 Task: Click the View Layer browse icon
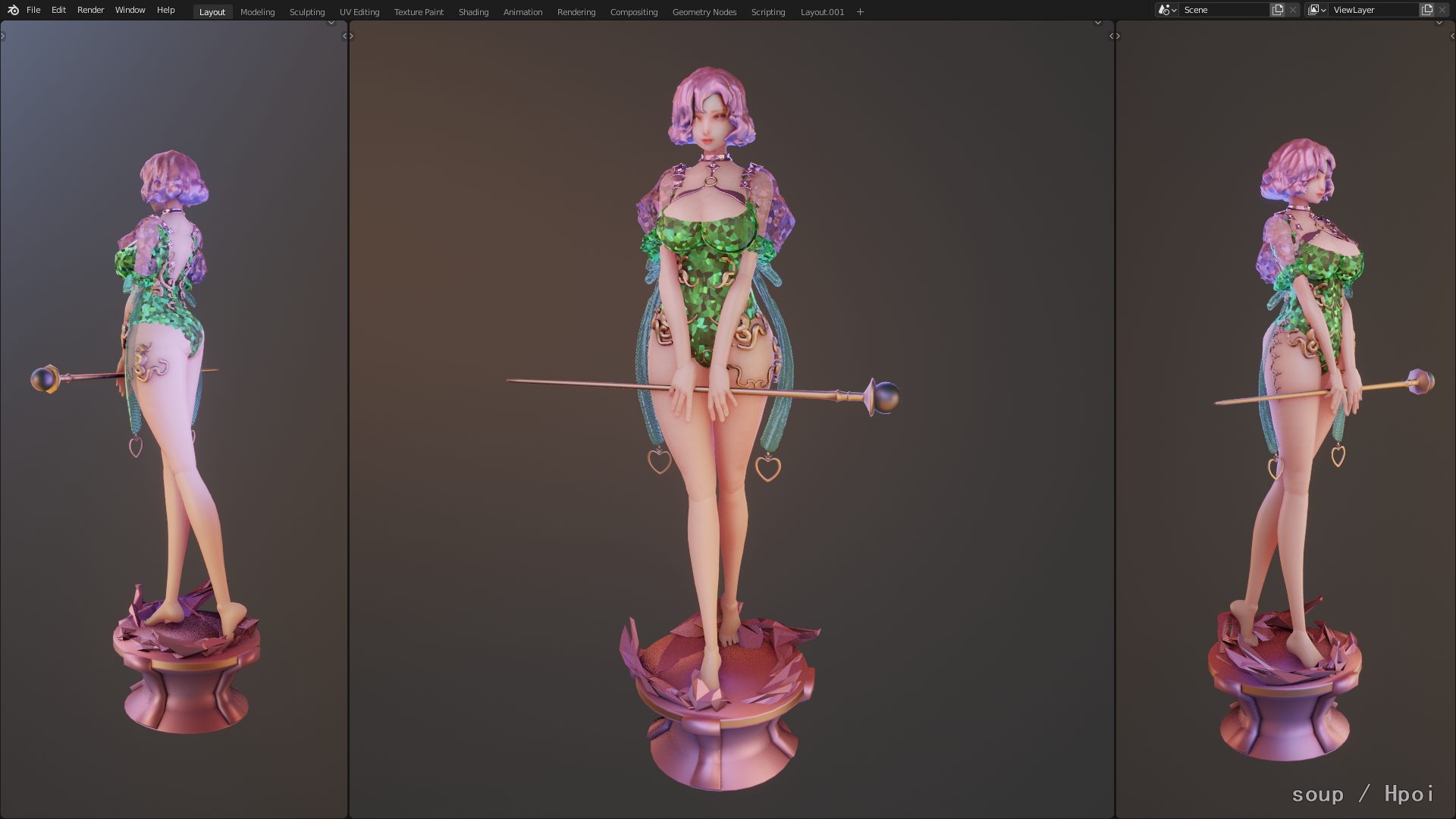click(x=1316, y=10)
